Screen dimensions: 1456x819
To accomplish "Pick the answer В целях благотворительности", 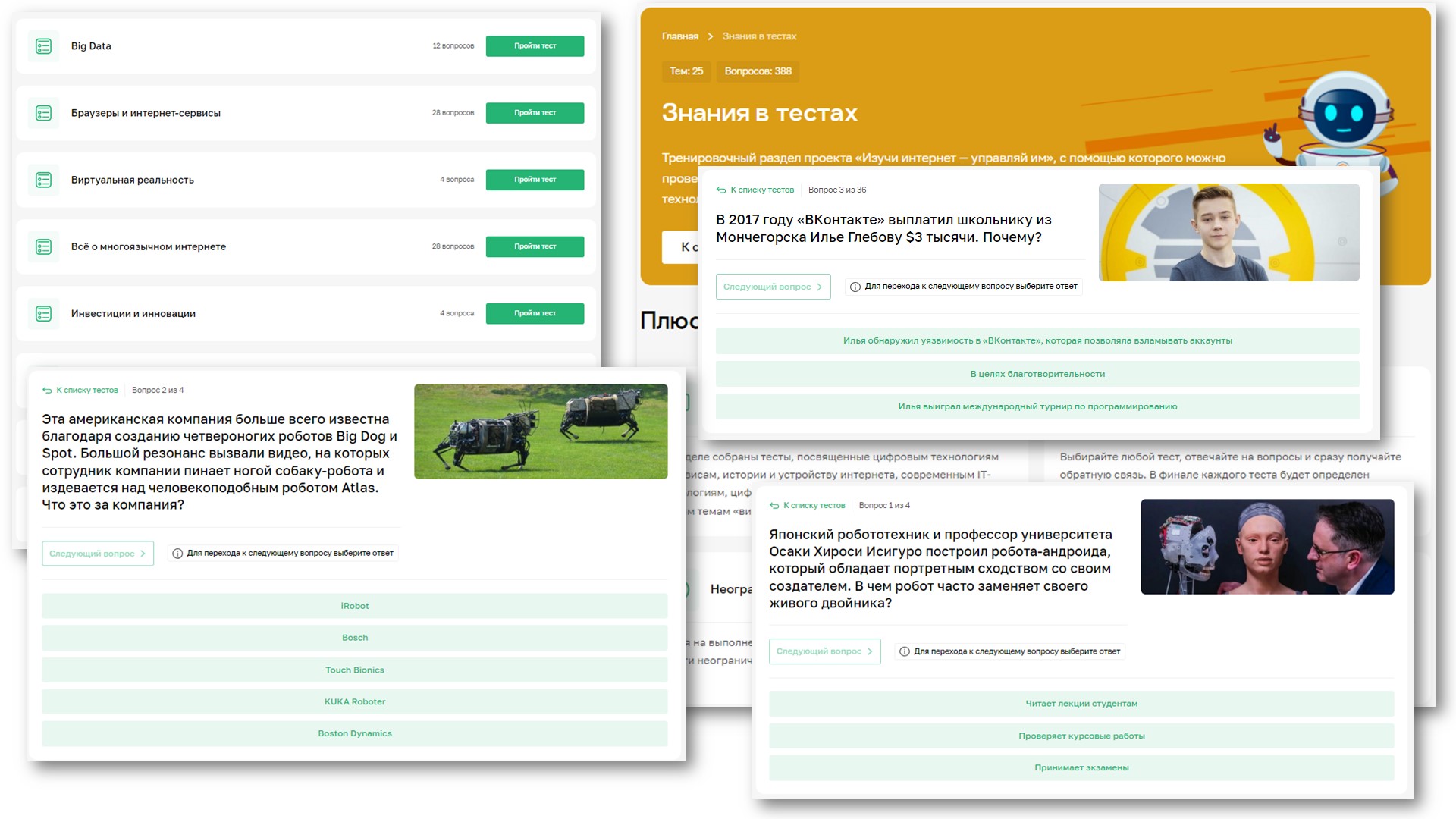I will tap(1037, 374).
